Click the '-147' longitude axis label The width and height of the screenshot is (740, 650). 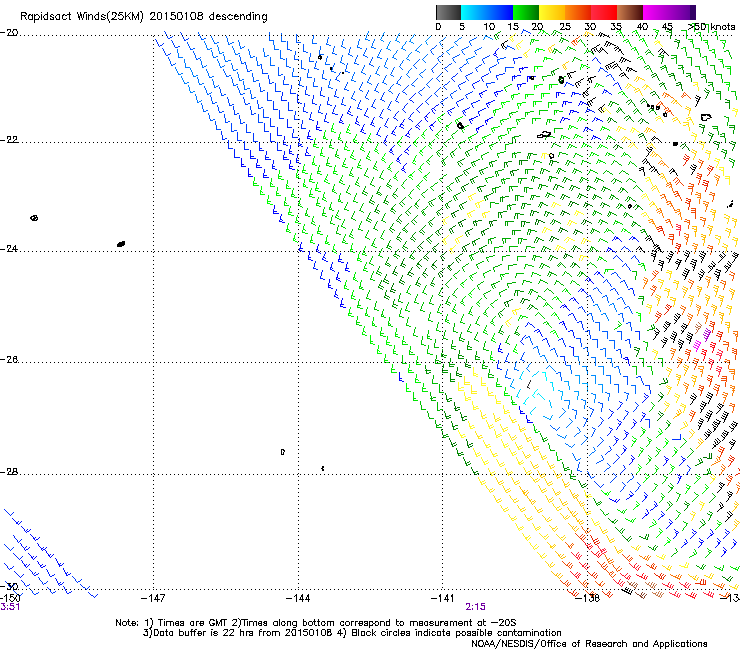(153, 599)
